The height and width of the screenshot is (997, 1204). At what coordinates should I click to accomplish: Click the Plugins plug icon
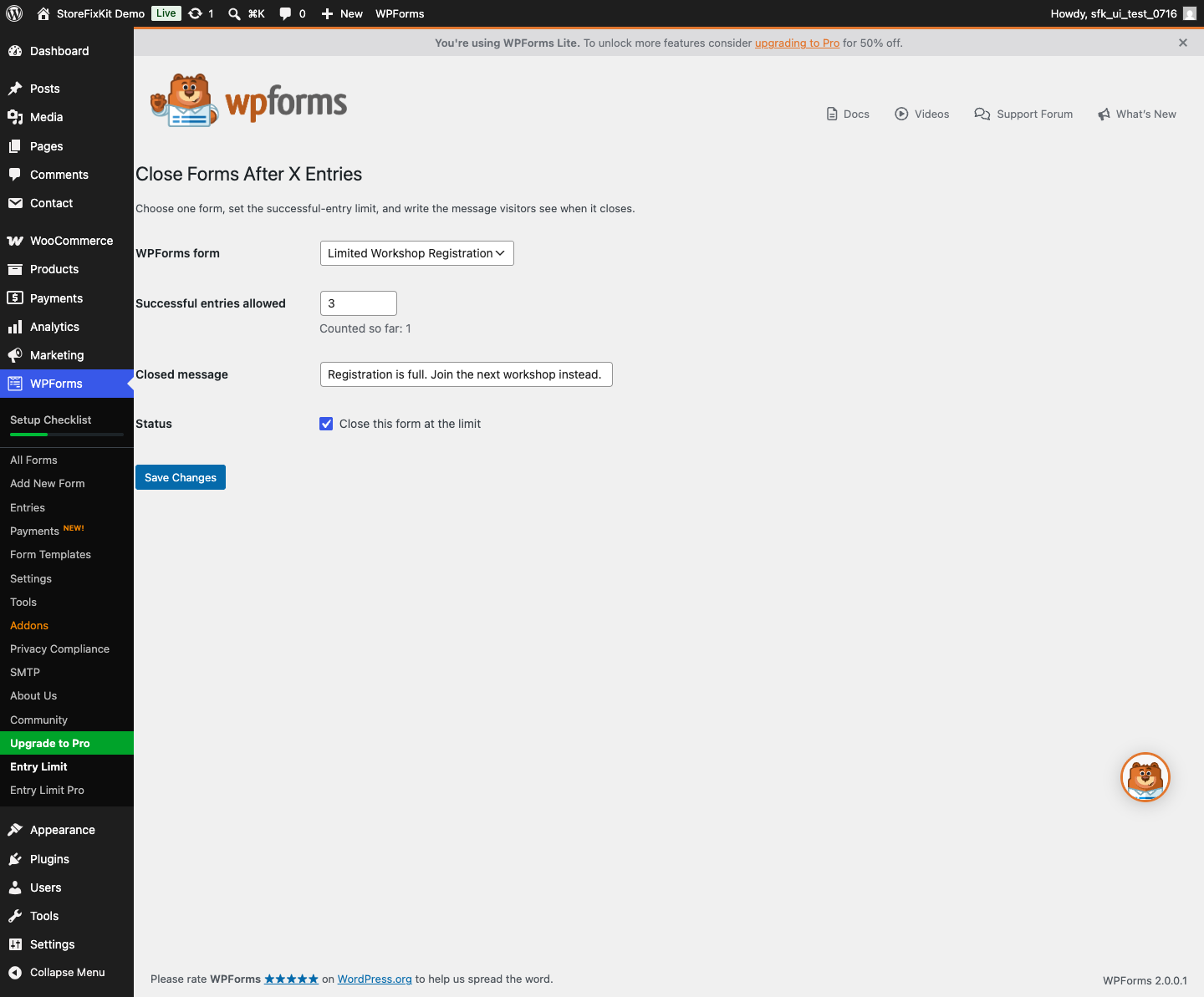point(15,859)
